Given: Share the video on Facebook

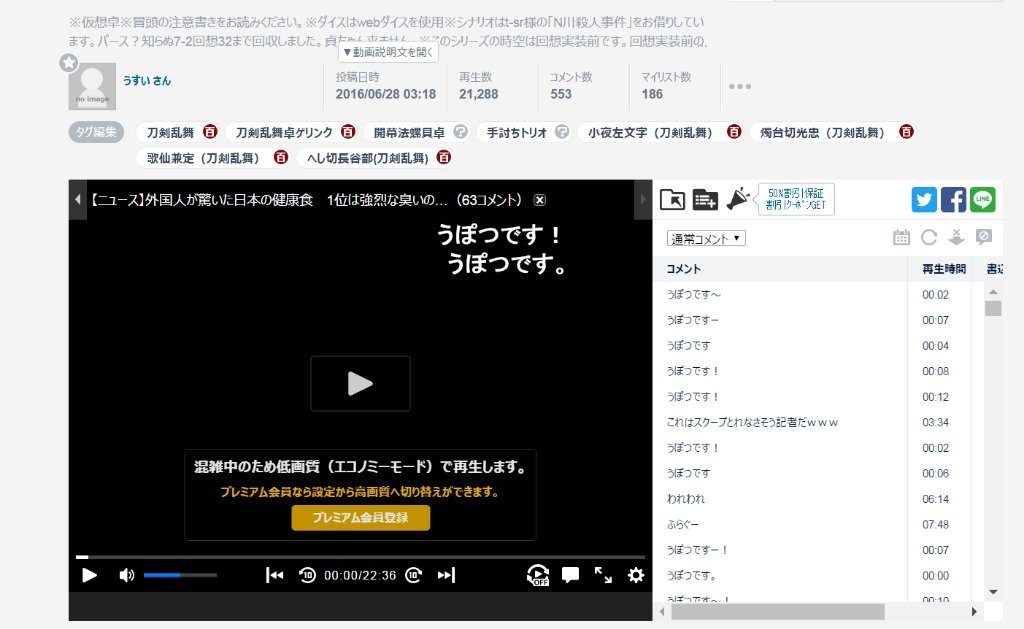Looking at the screenshot, I should [953, 199].
